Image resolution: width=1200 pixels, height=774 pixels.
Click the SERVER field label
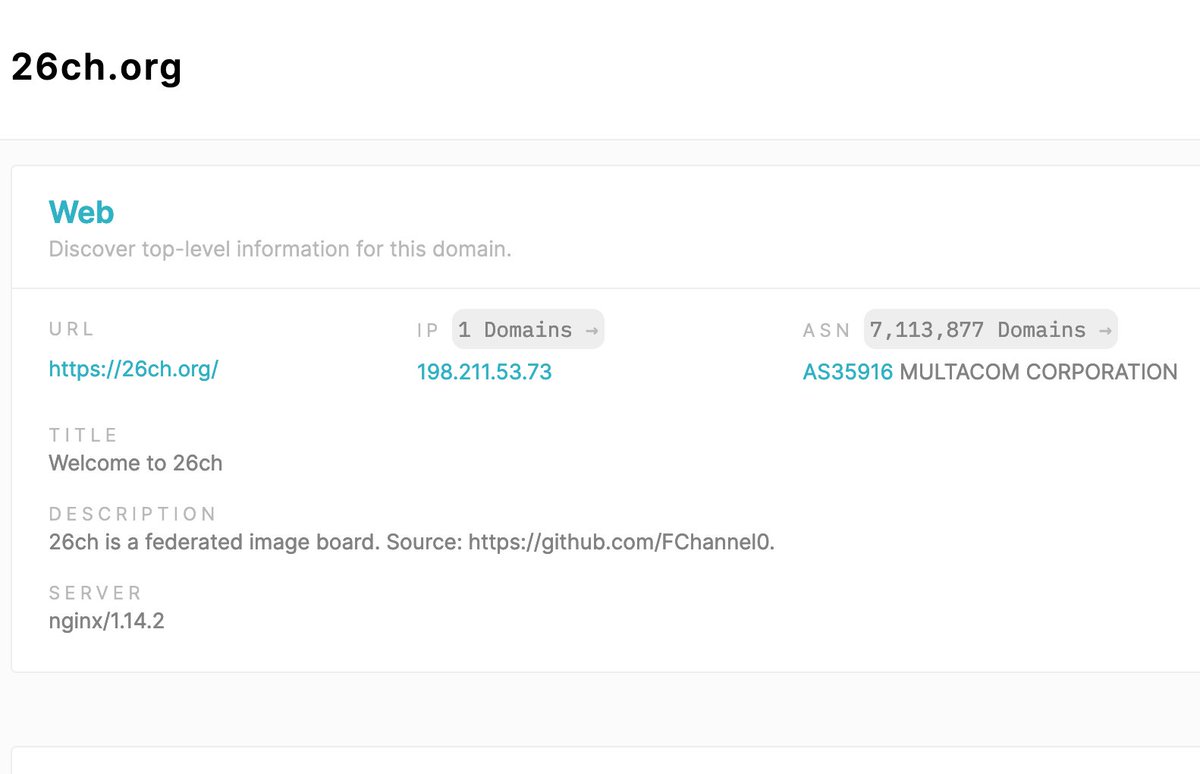[96, 593]
